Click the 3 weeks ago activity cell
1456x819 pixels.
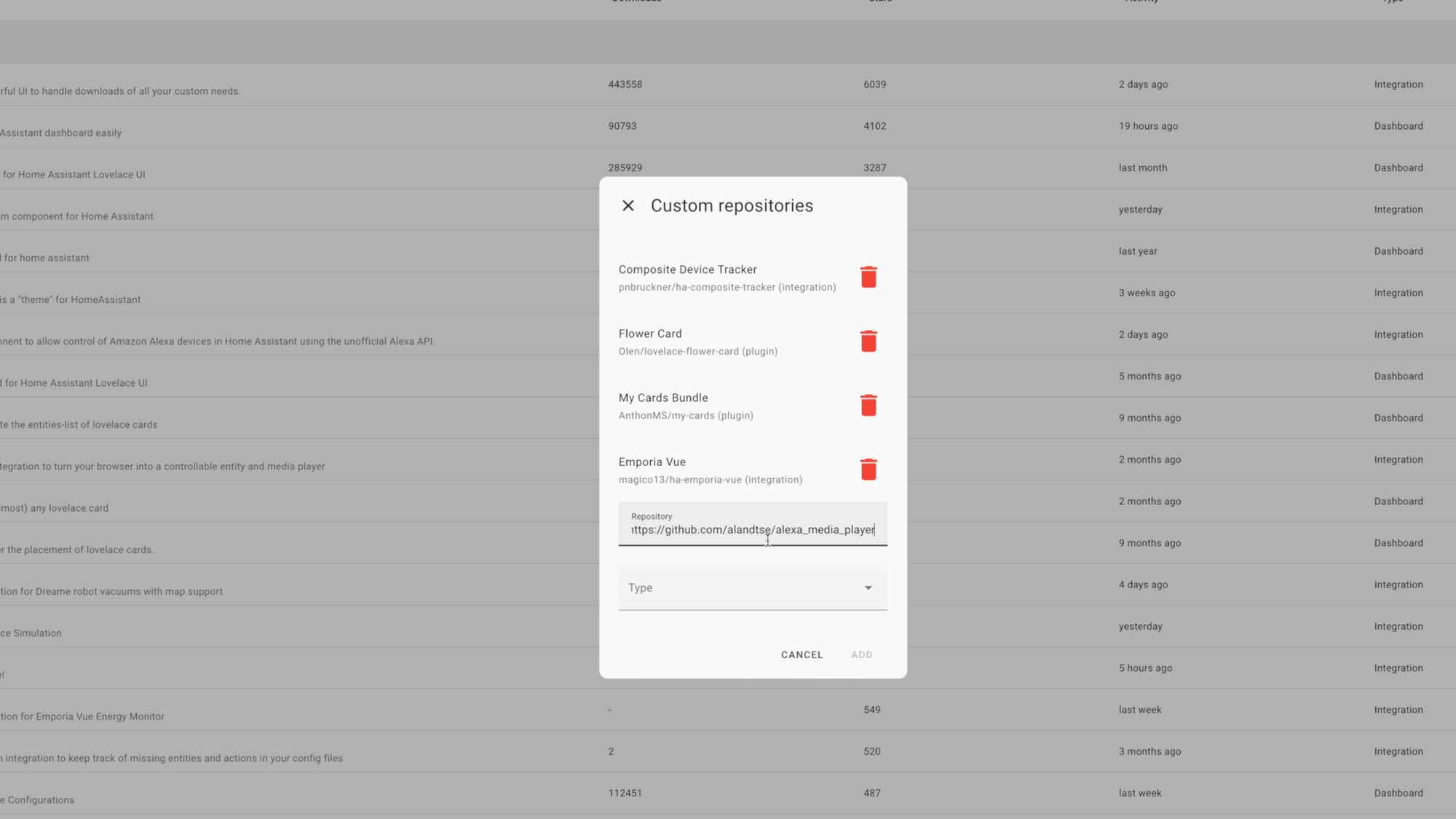[x=1147, y=293]
